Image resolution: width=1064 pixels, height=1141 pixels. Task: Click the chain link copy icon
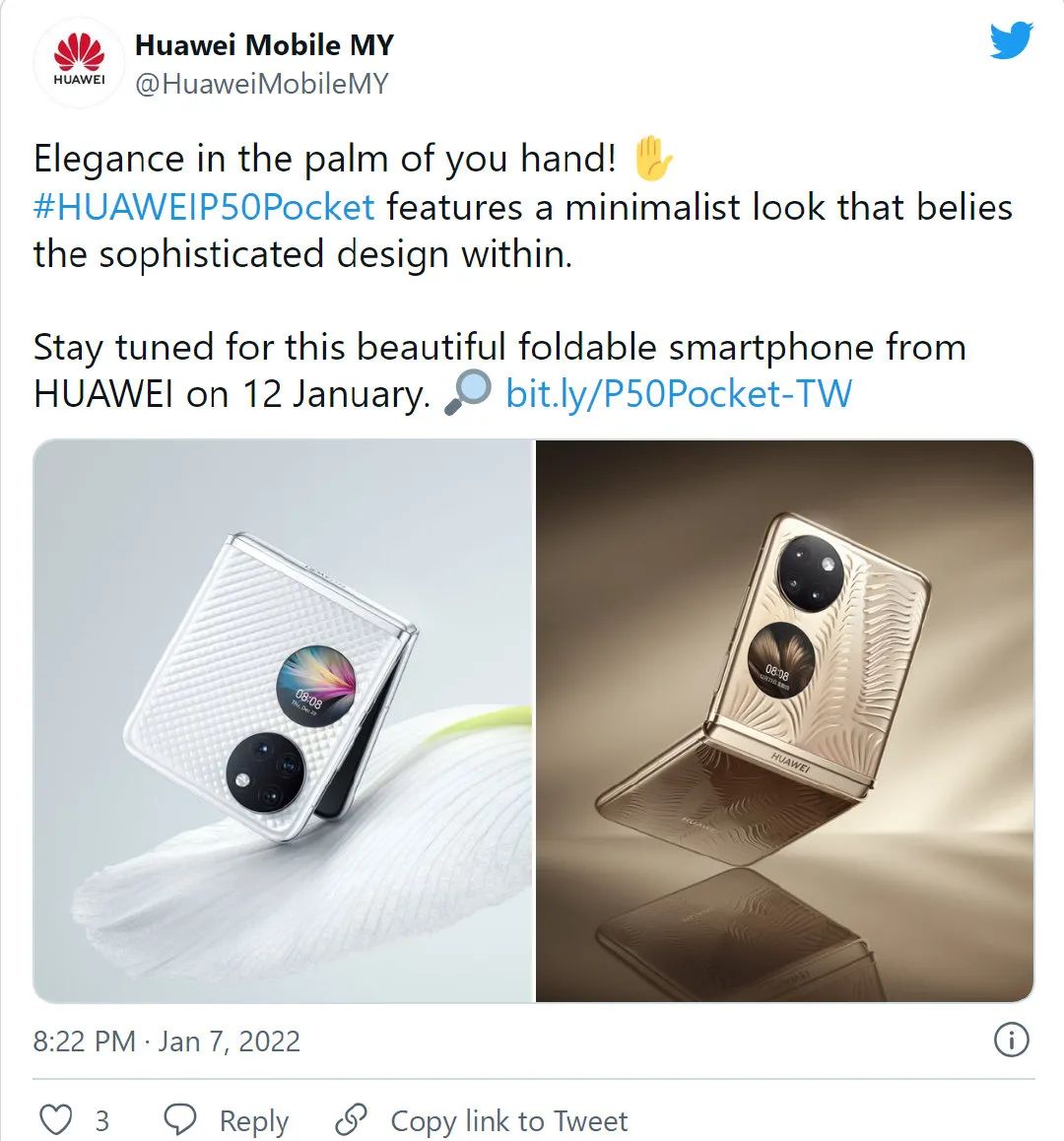[351, 1119]
